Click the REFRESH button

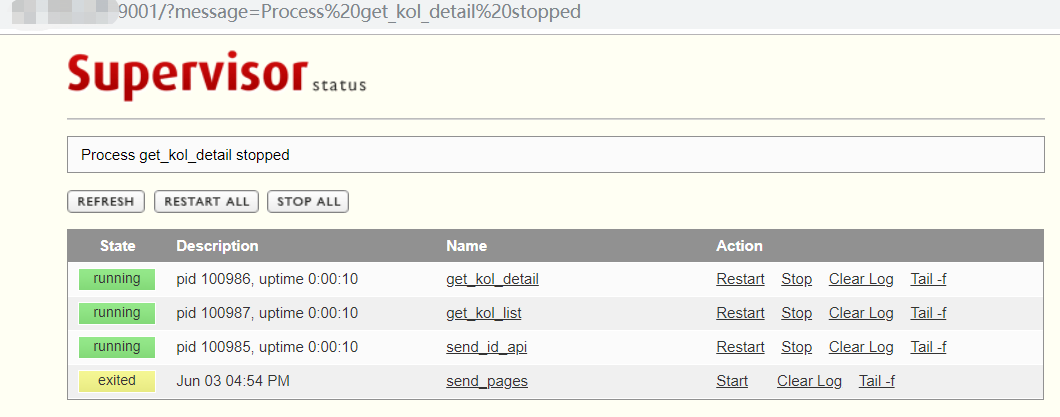106,201
